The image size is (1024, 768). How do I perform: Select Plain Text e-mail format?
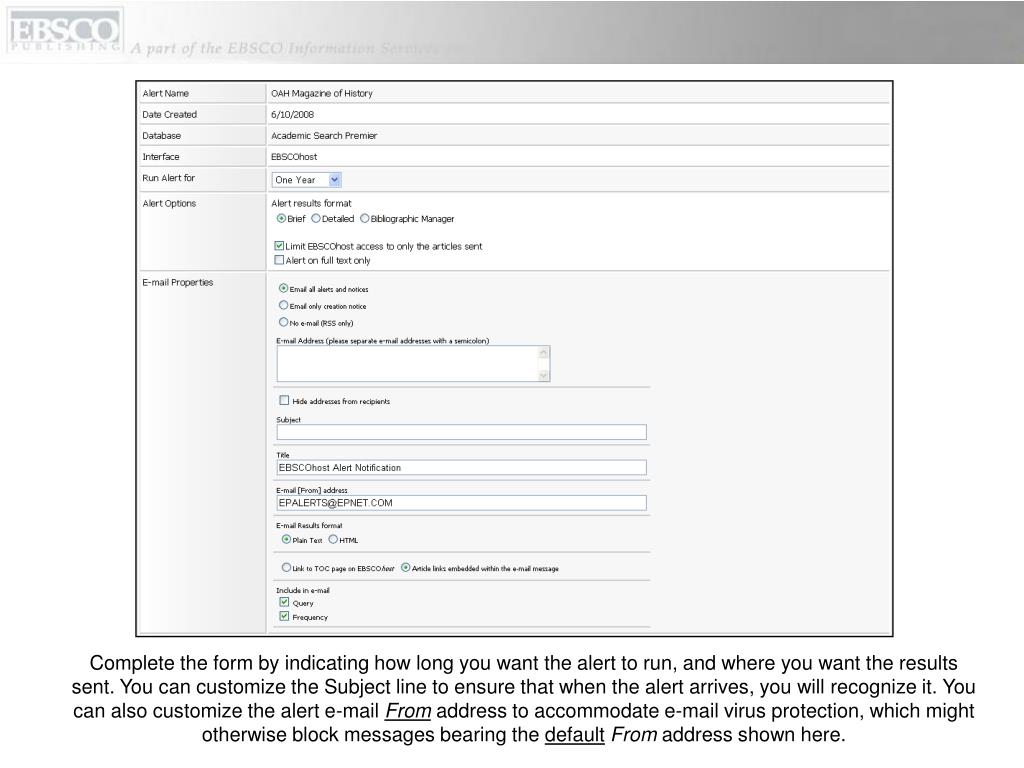click(x=286, y=539)
